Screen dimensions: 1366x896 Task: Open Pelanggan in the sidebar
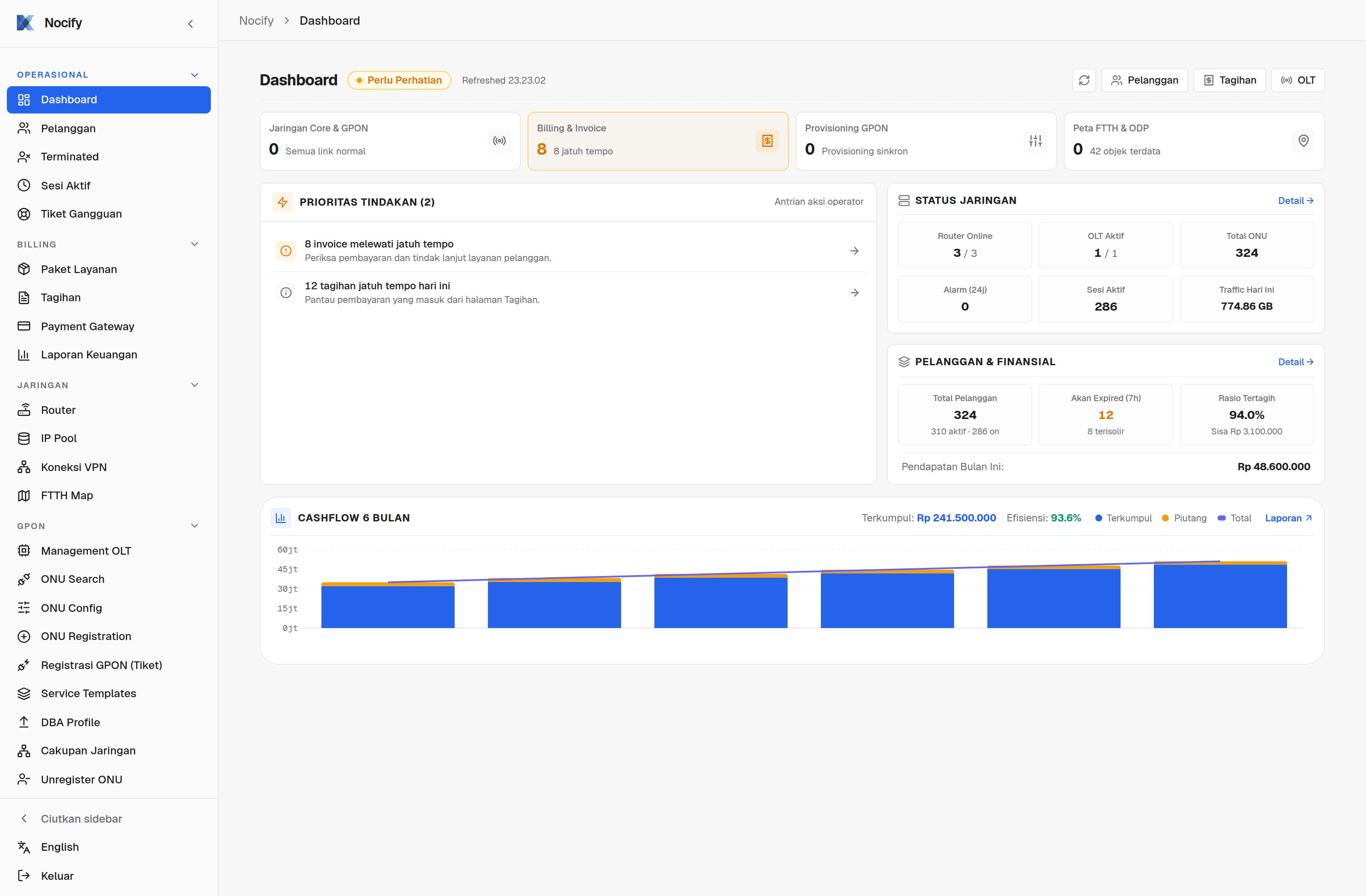pyautogui.click(x=108, y=128)
